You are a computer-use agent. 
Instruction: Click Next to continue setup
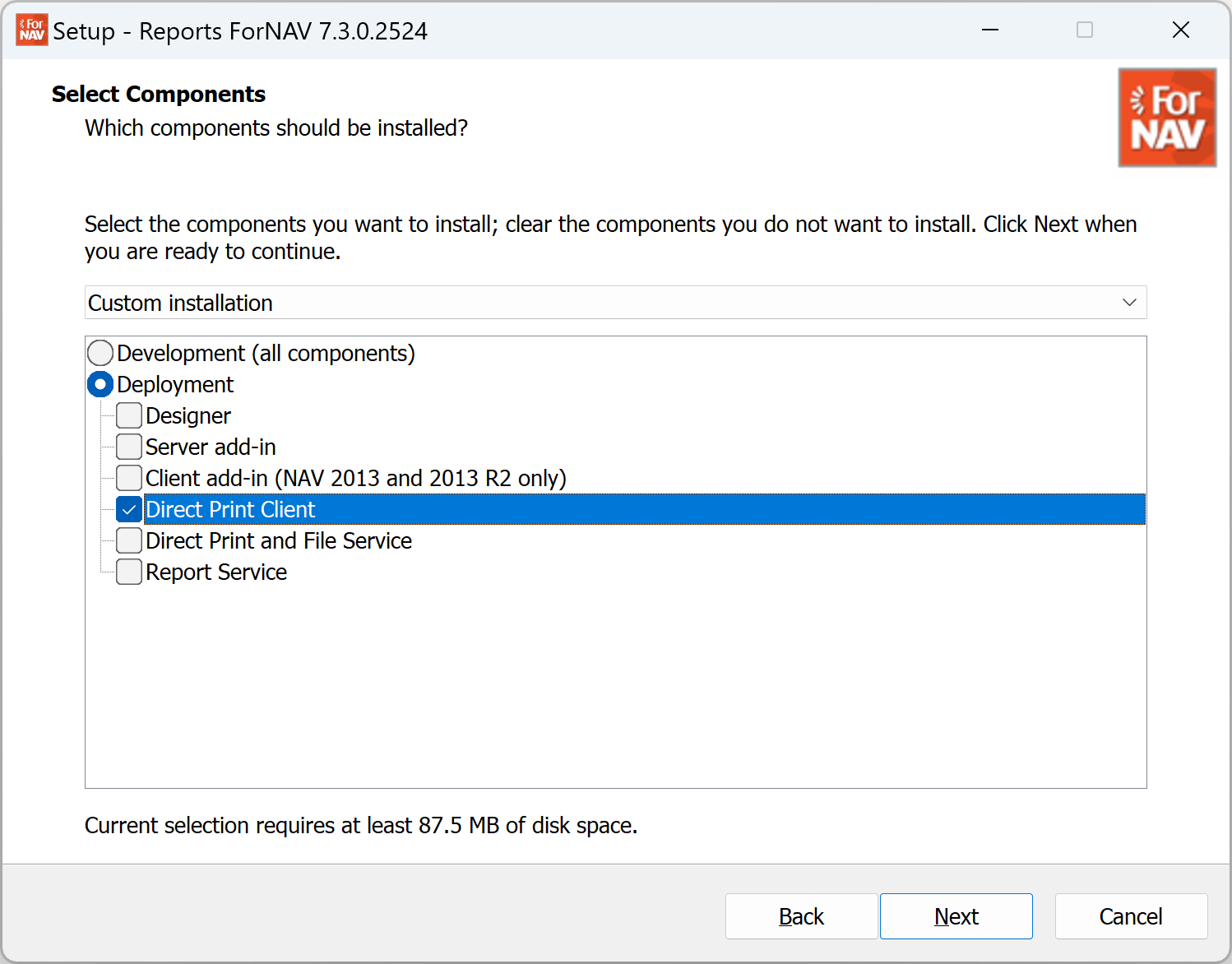[956, 916]
